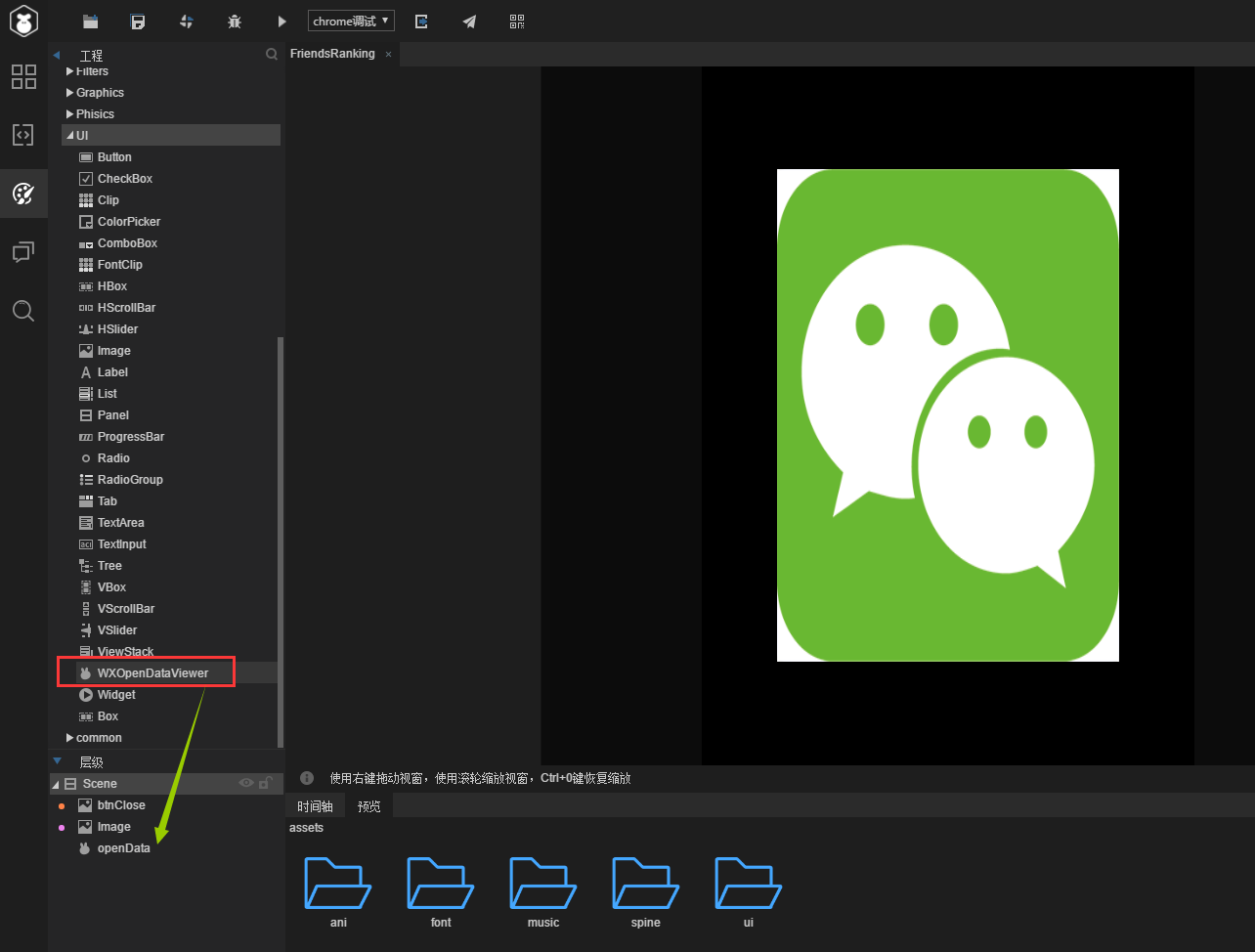Expand the common tree node
The height and width of the screenshot is (952, 1255).
point(69,738)
